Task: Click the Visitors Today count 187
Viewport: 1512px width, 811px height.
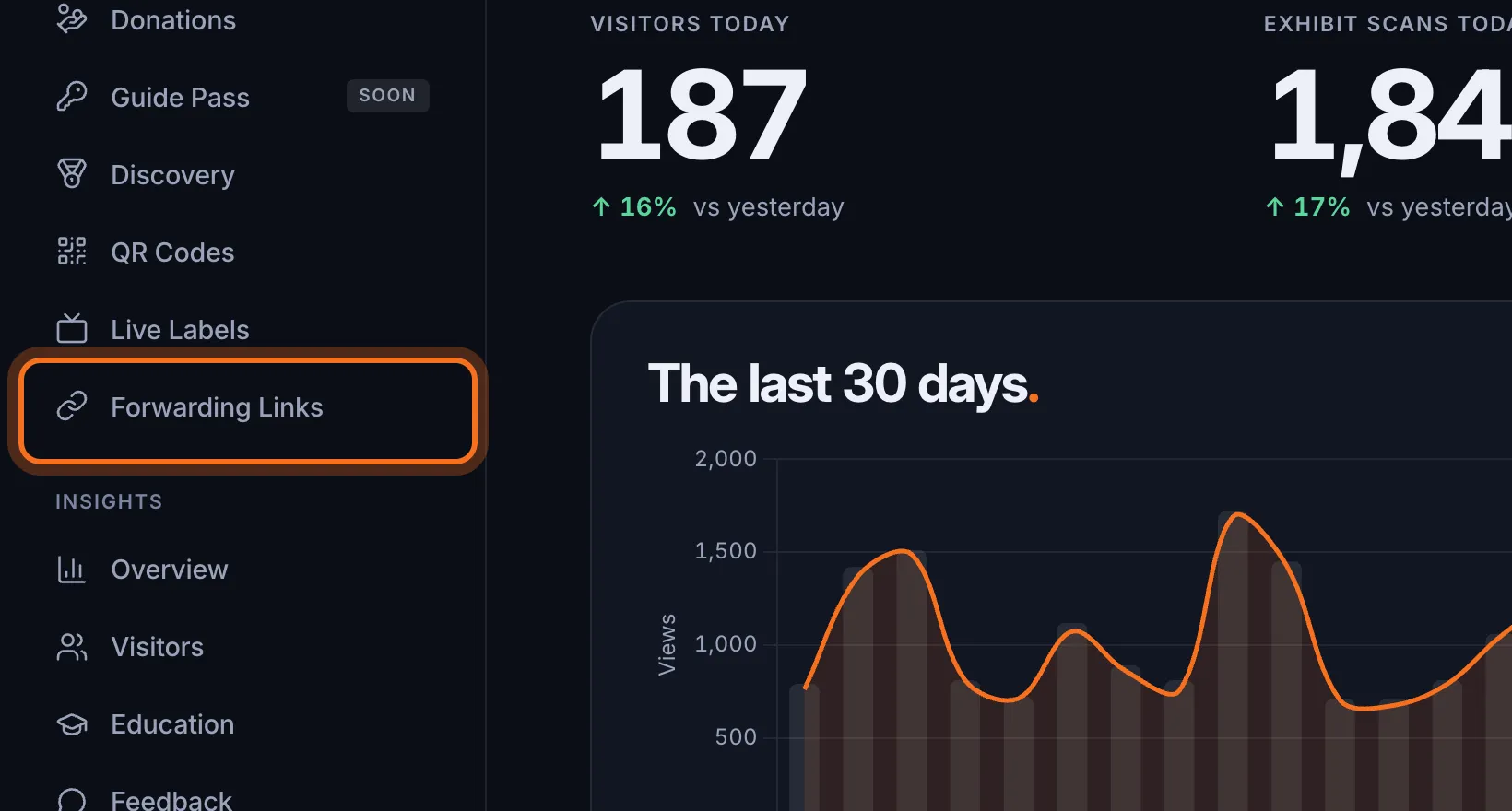Action: [x=701, y=115]
